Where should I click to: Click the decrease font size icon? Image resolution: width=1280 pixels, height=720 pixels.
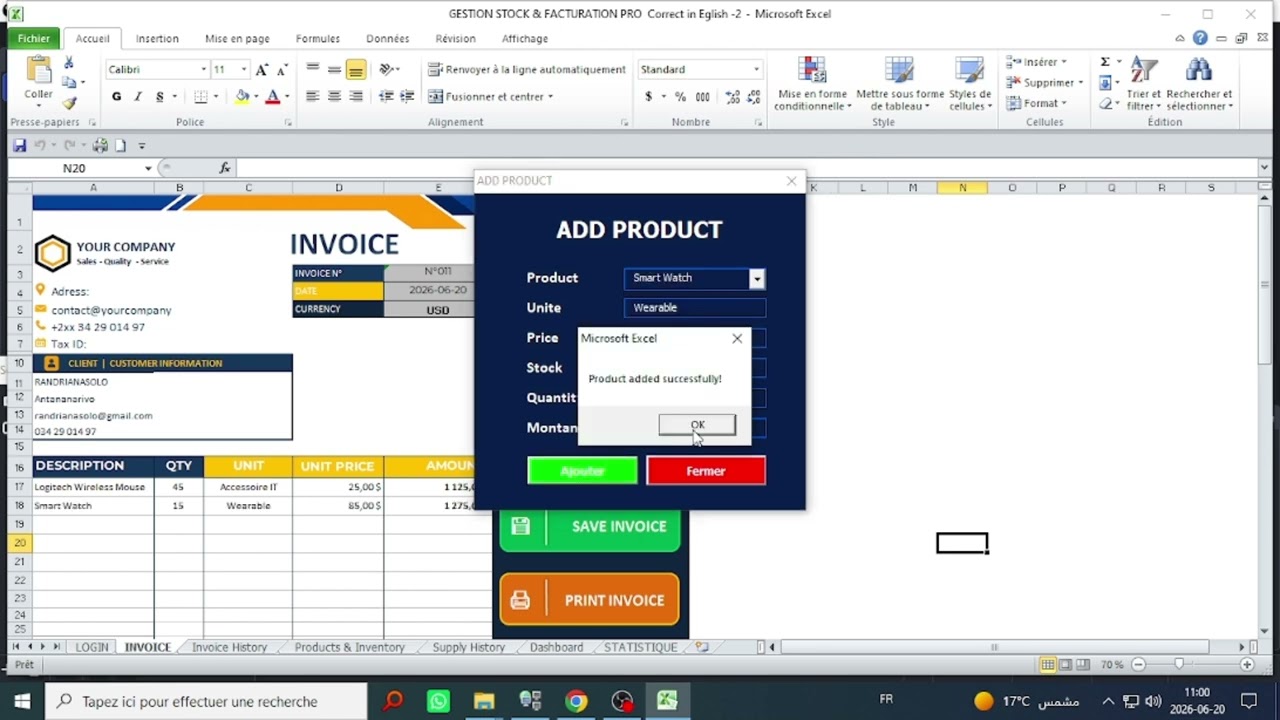click(282, 70)
